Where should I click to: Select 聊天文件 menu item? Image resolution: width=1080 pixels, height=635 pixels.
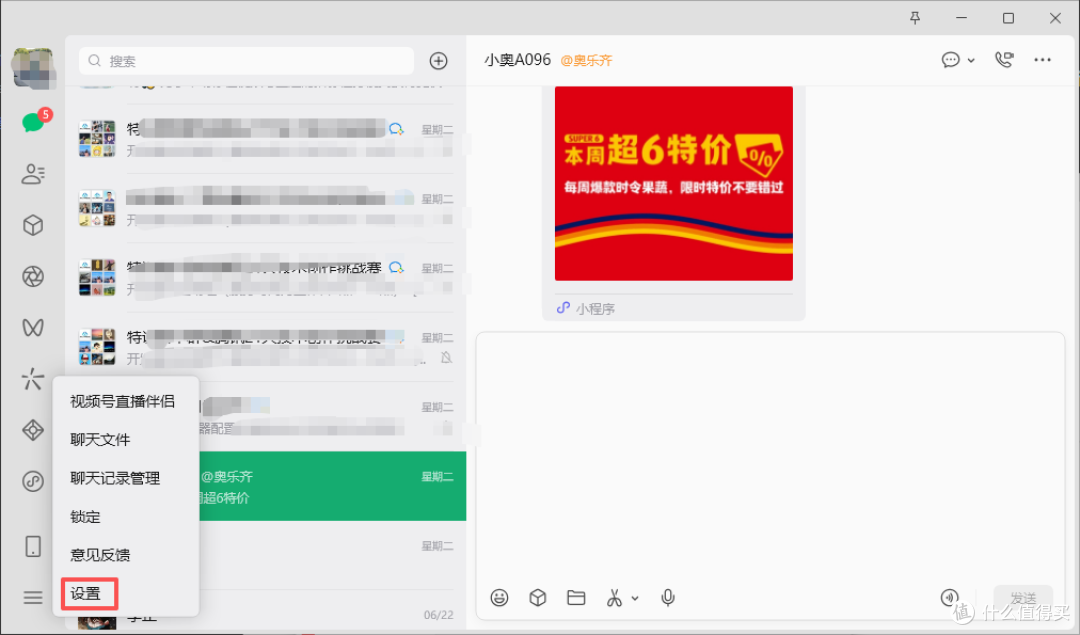click(101, 439)
